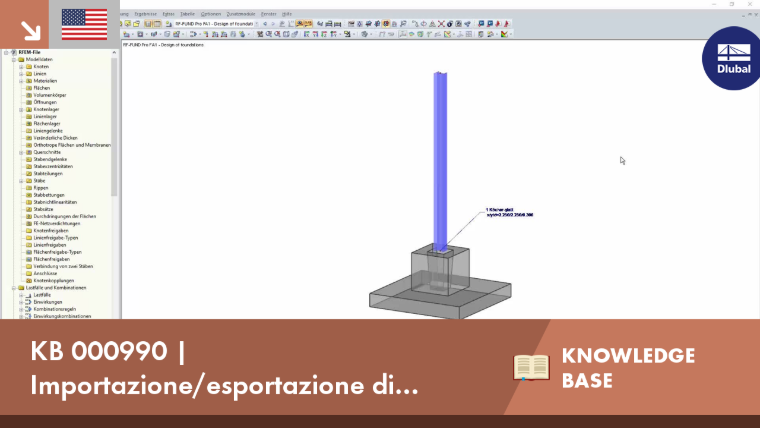This screenshot has height=428, width=760.
Task: Select Querschnitte in the navigator tree
Action: coord(47,152)
